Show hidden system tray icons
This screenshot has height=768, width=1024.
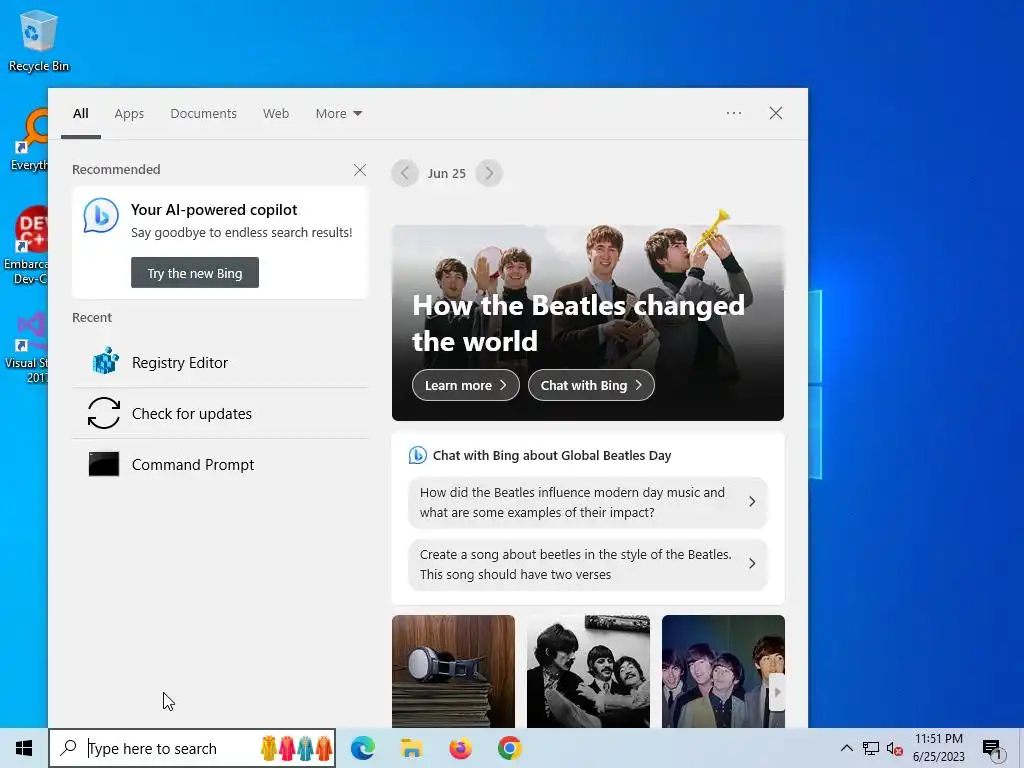pos(846,748)
